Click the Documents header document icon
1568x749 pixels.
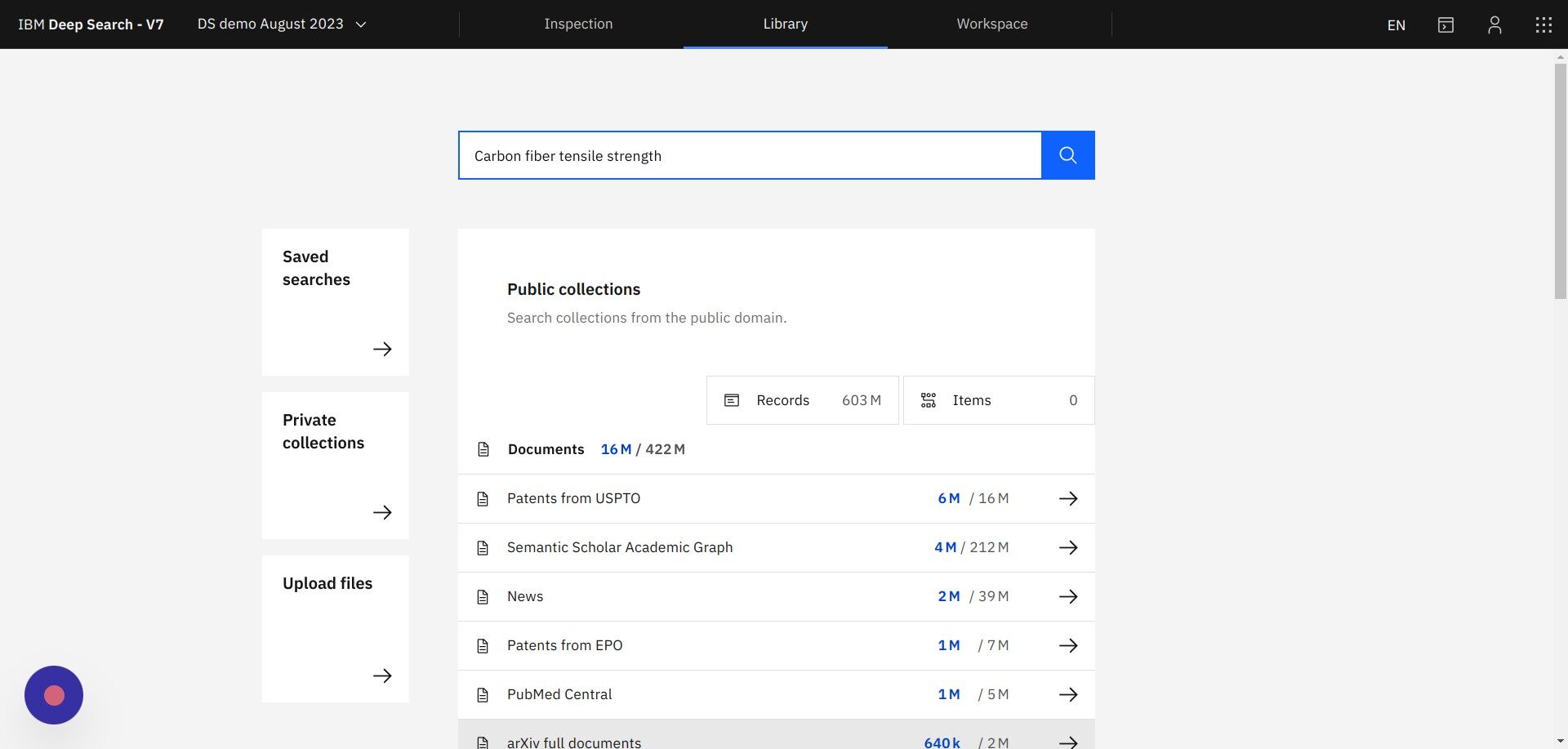483,449
